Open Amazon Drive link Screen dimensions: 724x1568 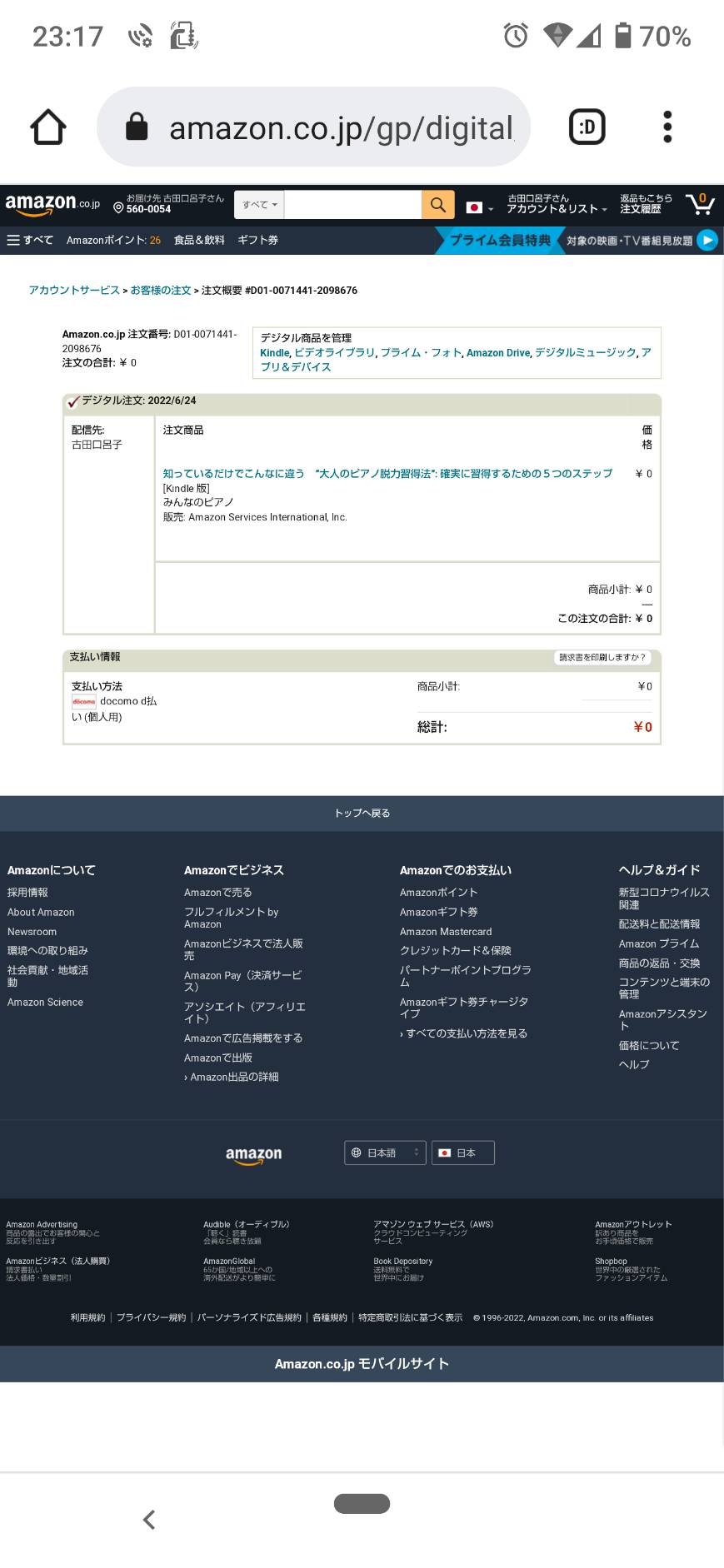click(x=498, y=352)
